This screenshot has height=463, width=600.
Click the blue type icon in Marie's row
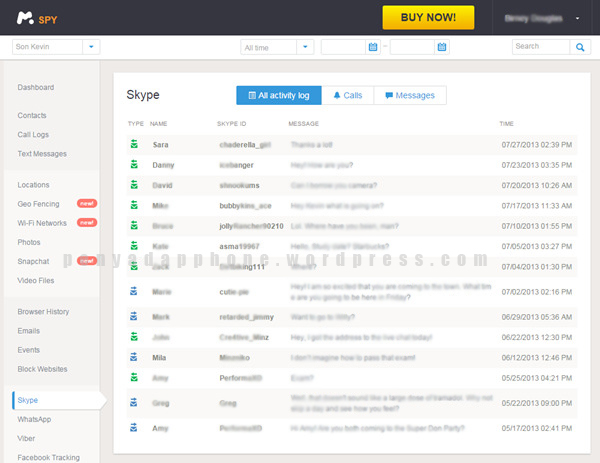133,292
